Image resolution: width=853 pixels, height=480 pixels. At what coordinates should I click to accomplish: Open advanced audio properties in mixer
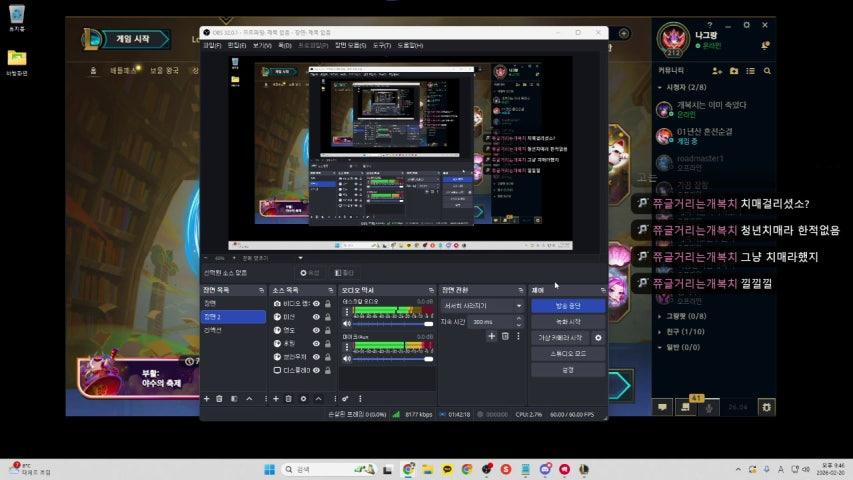coord(346,398)
